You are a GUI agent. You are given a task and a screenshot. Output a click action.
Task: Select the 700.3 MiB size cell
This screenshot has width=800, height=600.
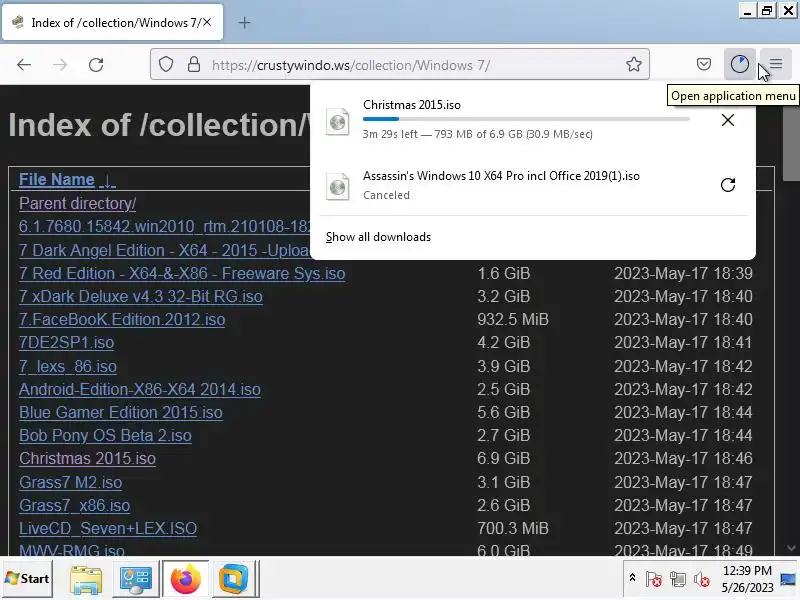pyautogui.click(x=513, y=528)
